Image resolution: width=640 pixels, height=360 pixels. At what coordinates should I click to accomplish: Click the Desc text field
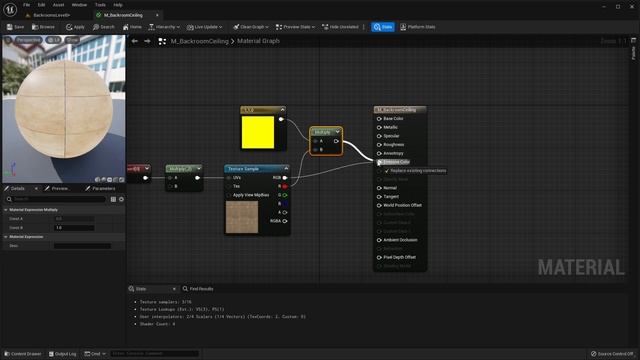point(82,246)
